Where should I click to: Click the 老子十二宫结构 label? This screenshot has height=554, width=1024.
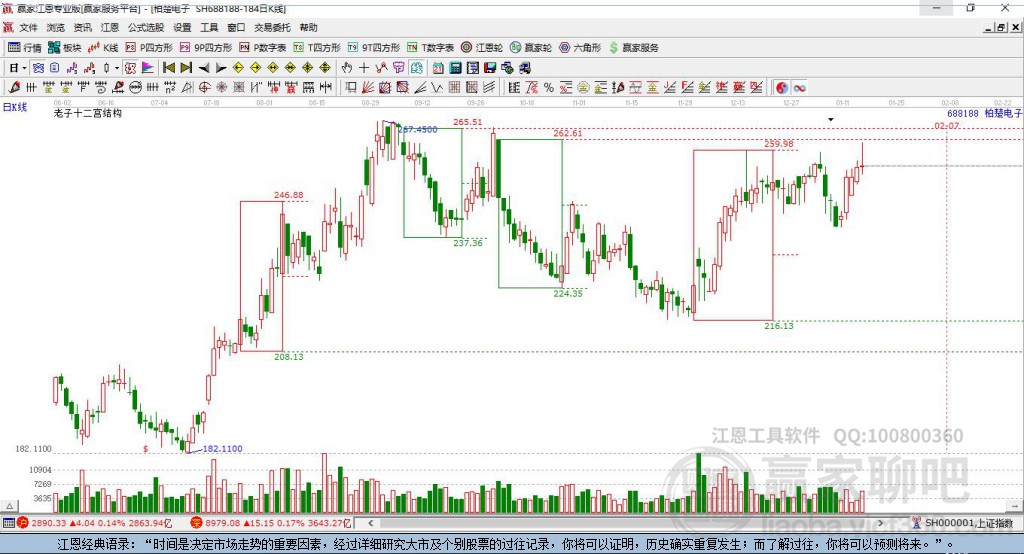pos(88,113)
